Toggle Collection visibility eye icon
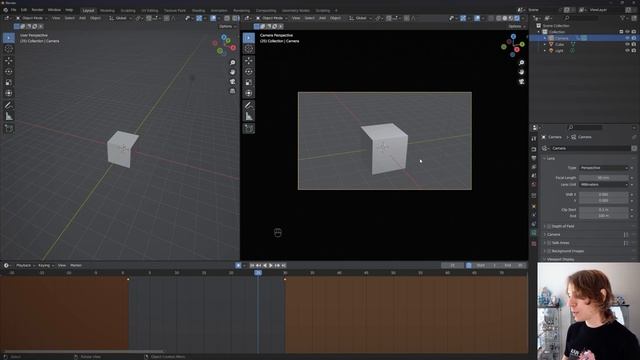Image resolution: width=640 pixels, height=360 pixels. [627, 31]
